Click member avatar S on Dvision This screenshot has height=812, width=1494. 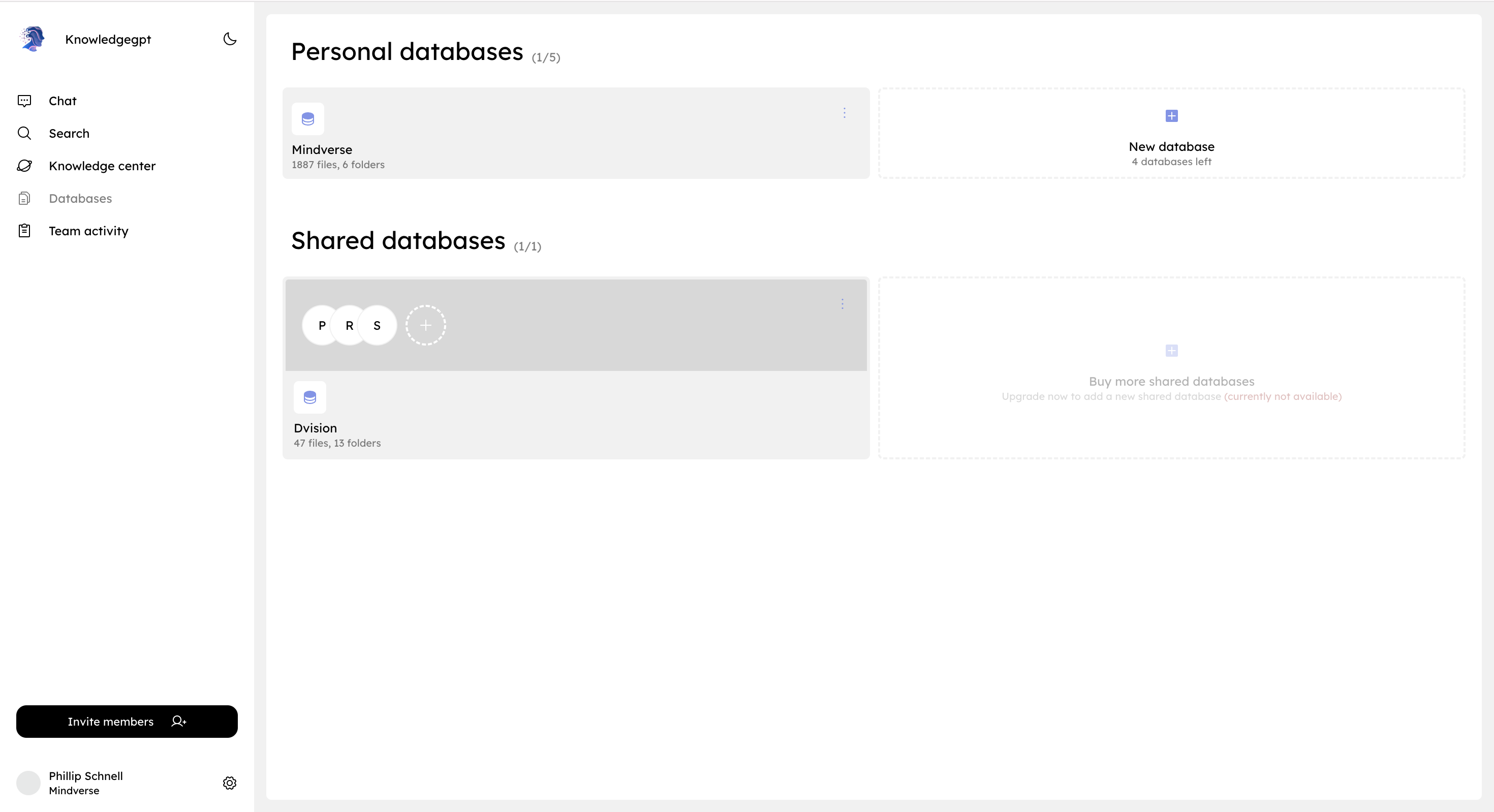pos(378,325)
